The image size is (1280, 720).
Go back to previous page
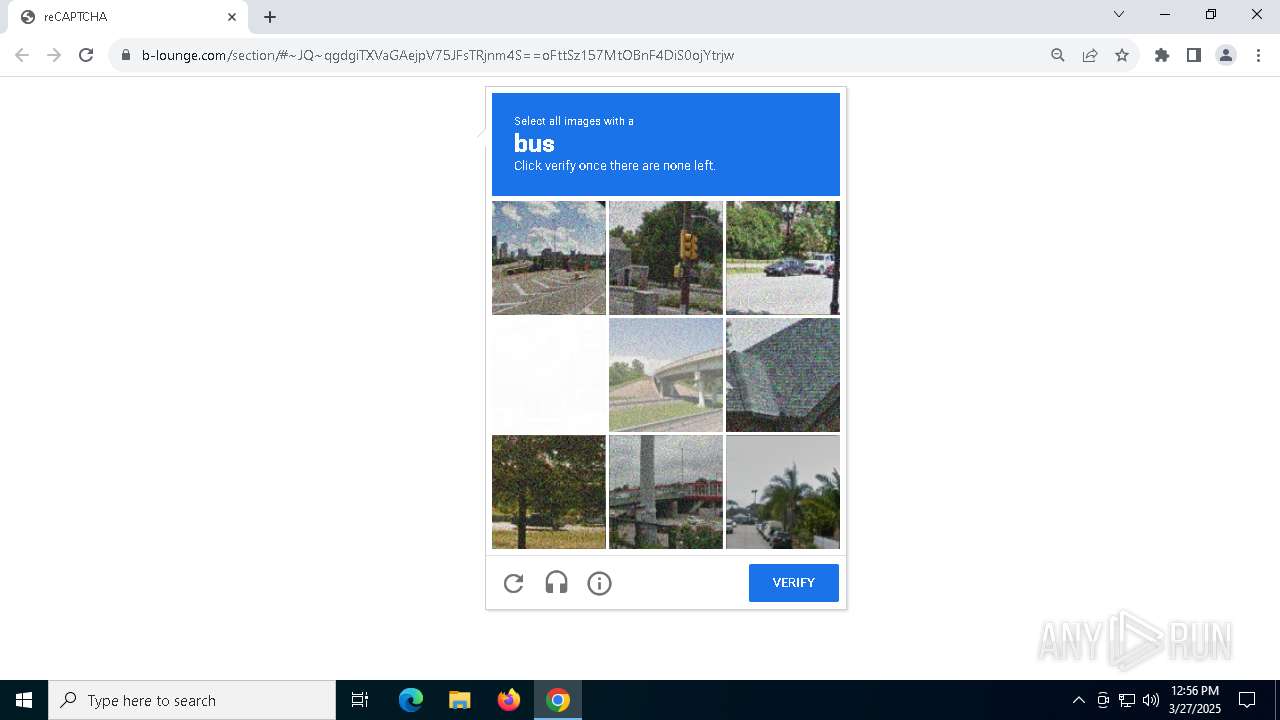pyautogui.click(x=22, y=55)
